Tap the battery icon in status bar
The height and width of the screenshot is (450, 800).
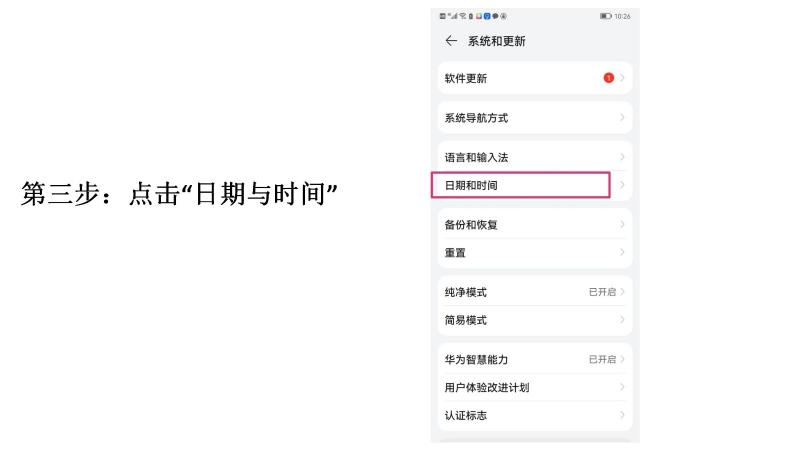(x=606, y=16)
